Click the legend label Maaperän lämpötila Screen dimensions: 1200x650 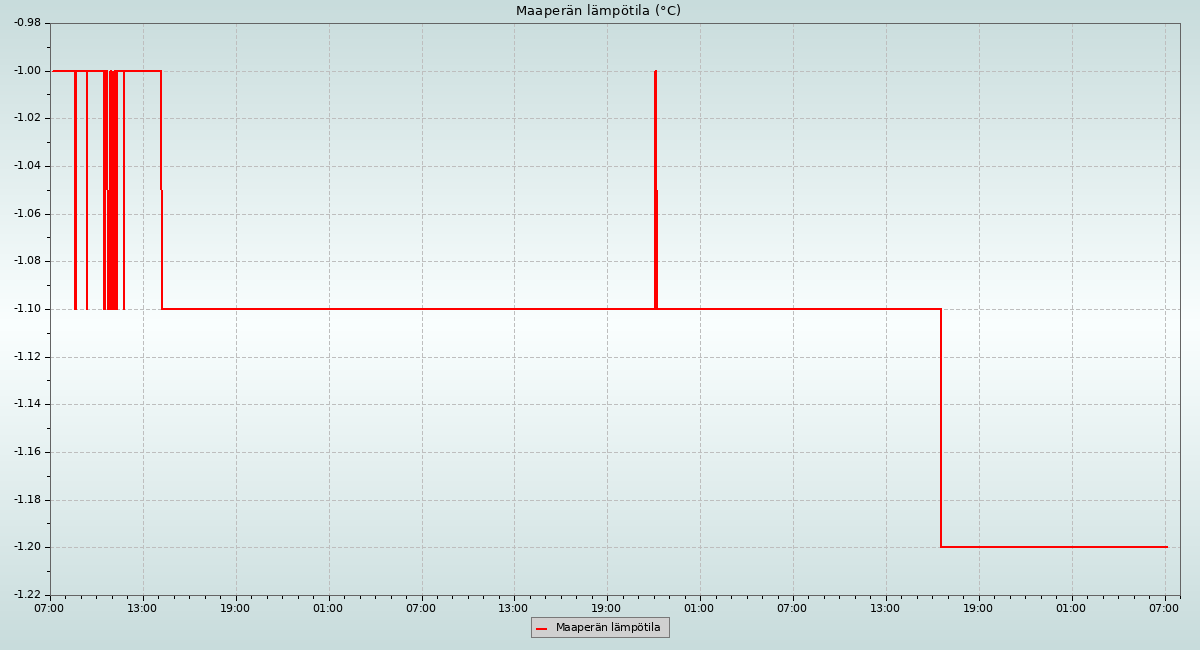(x=608, y=628)
